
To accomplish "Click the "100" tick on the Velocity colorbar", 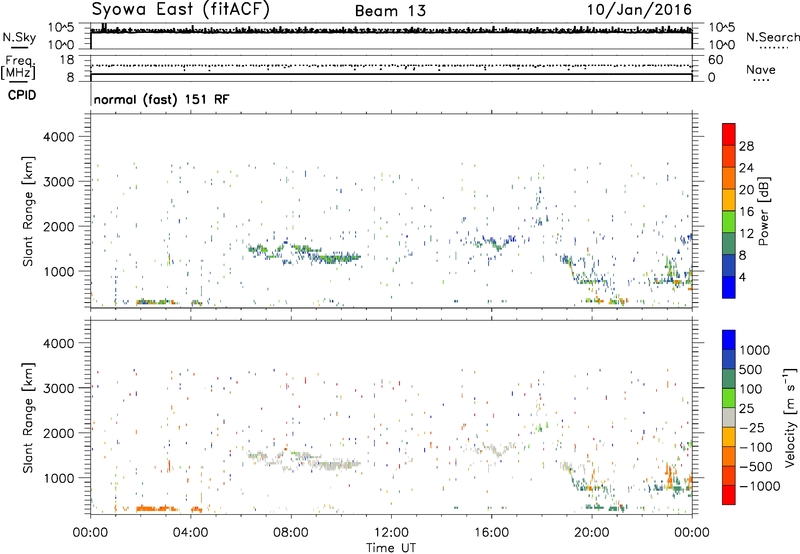I will (751, 389).
